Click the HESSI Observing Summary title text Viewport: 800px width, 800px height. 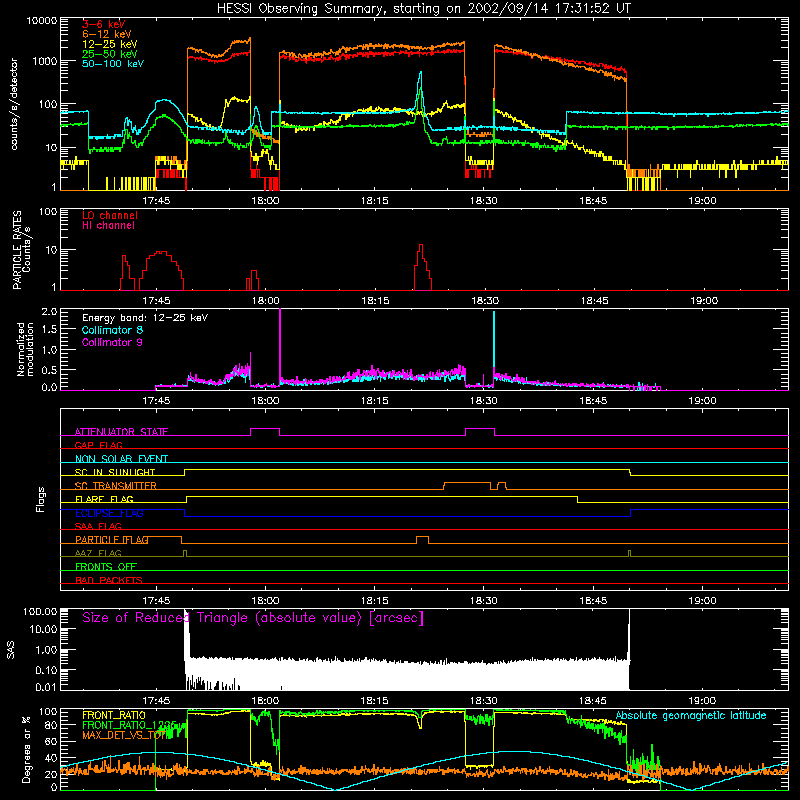(x=424, y=9)
